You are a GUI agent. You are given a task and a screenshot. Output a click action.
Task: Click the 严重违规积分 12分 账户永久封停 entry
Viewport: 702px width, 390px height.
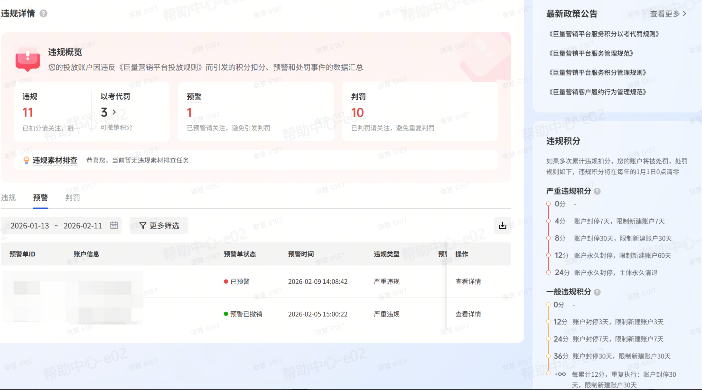[612, 255]
